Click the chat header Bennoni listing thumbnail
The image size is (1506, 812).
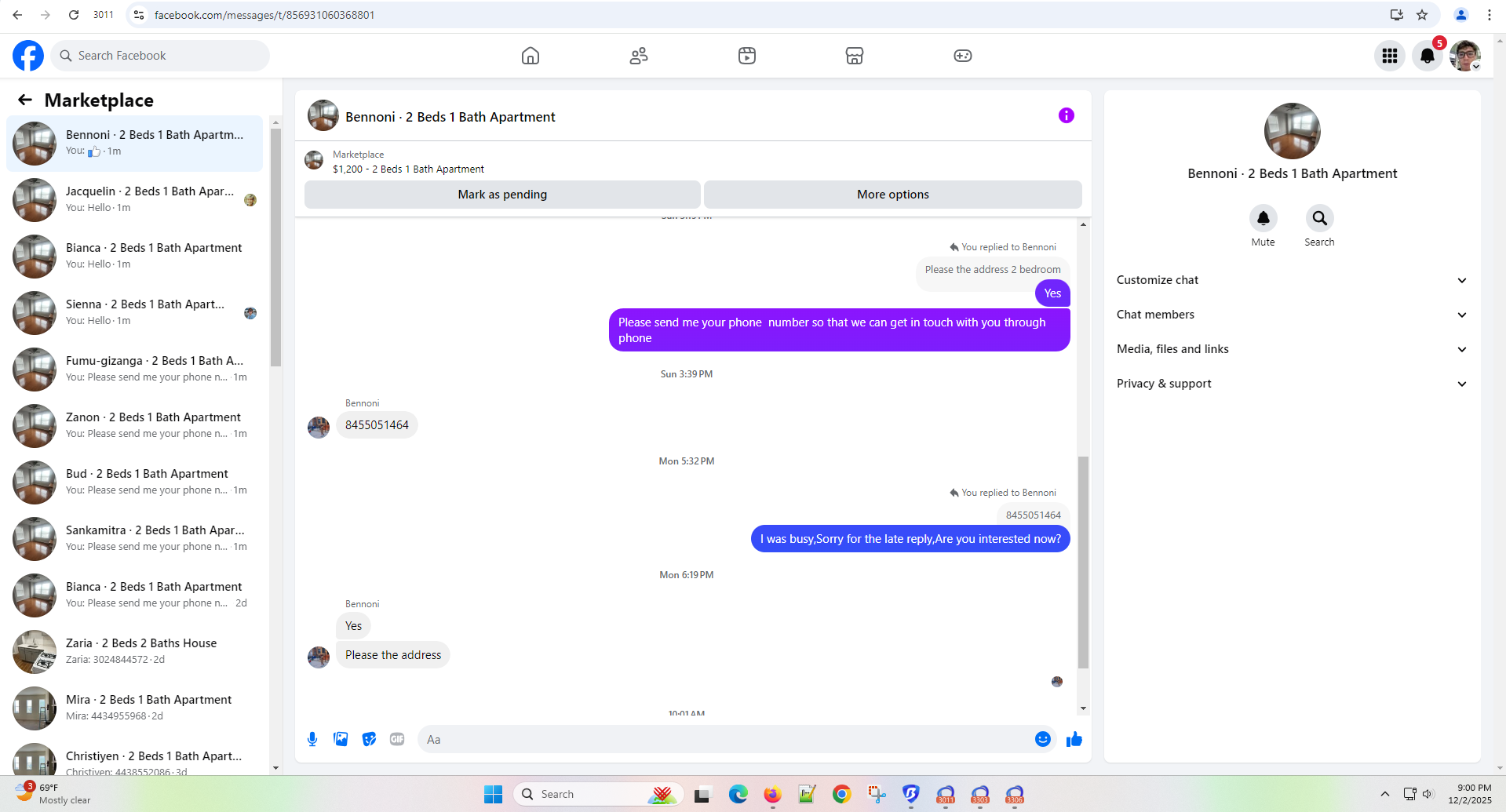(x=323, y=116)
